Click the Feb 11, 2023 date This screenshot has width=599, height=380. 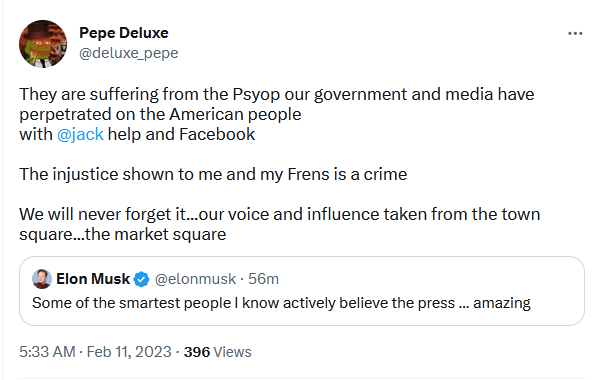(x=129, y=352)
